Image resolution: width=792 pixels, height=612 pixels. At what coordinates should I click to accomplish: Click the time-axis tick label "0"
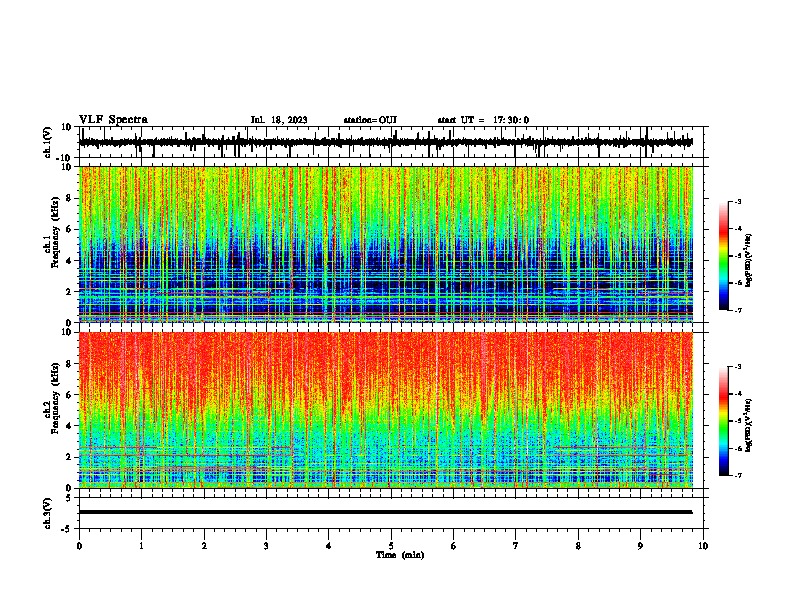tap(79, 546)
